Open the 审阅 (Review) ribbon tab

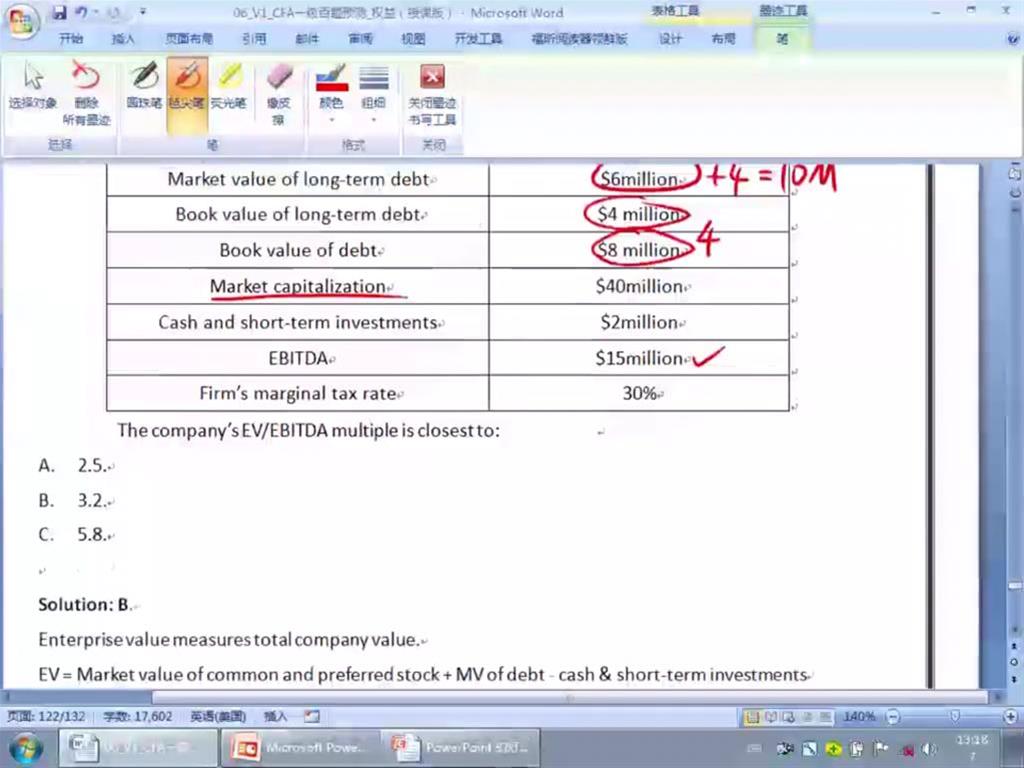pos(360,39)
